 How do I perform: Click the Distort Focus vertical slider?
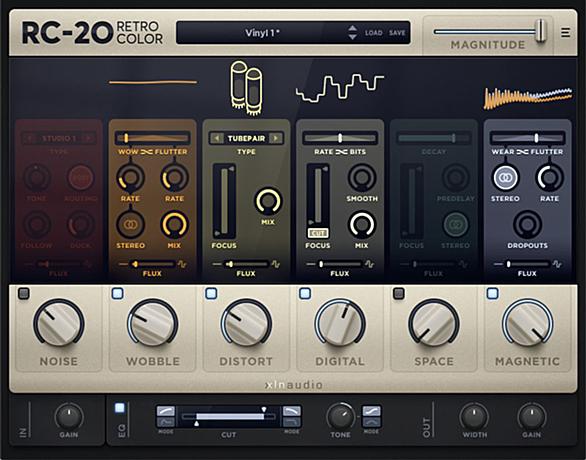[224, 201]
